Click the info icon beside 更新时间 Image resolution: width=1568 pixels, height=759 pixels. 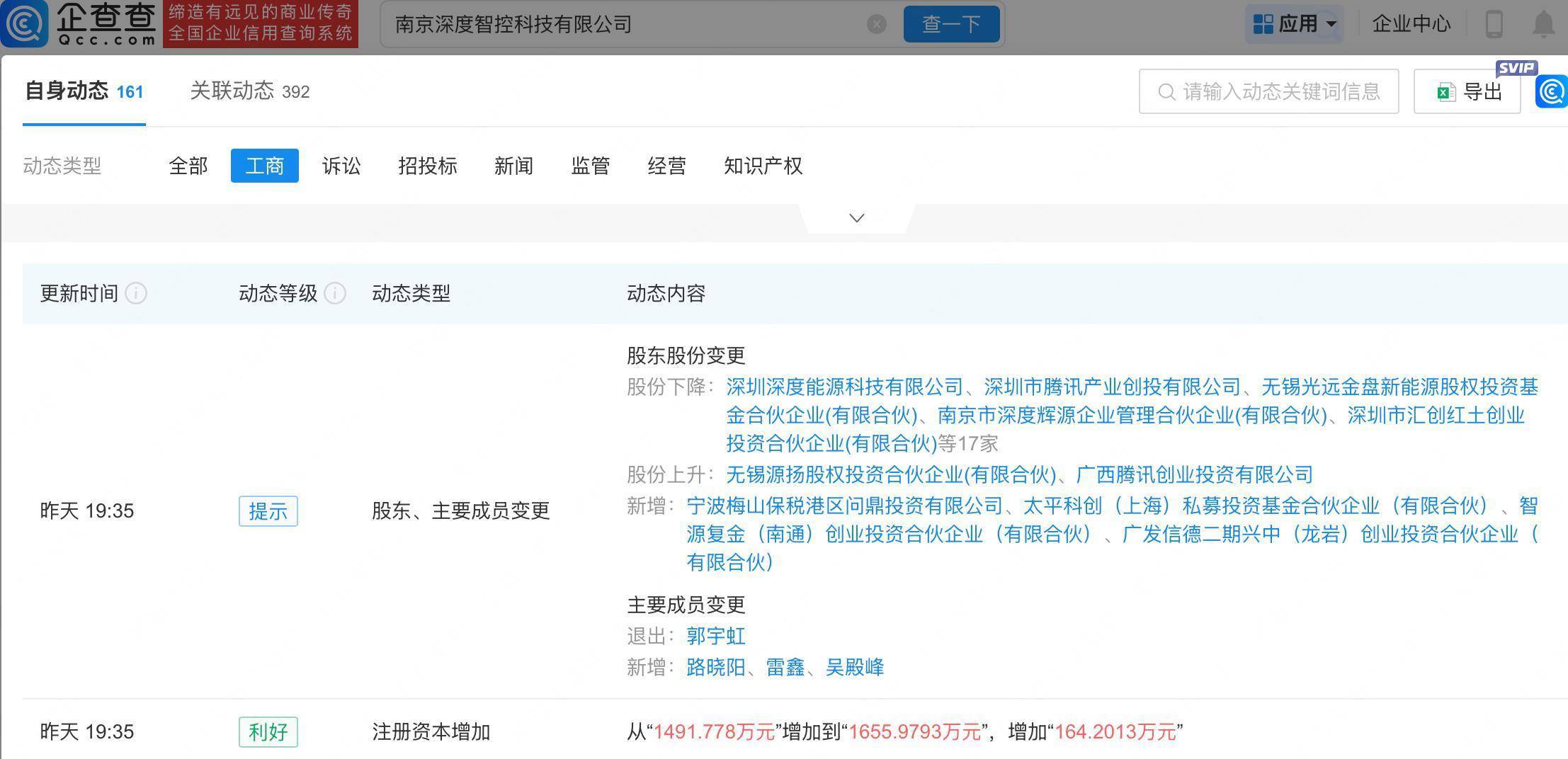136,293
